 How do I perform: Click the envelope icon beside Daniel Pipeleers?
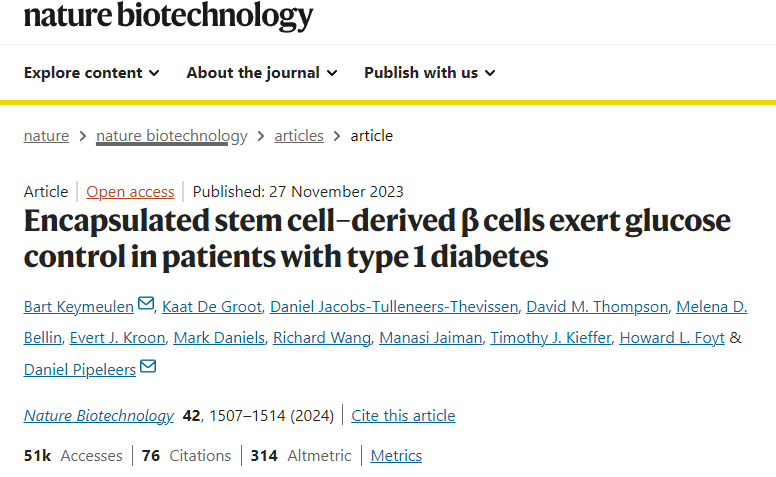(x=148, y=367)
